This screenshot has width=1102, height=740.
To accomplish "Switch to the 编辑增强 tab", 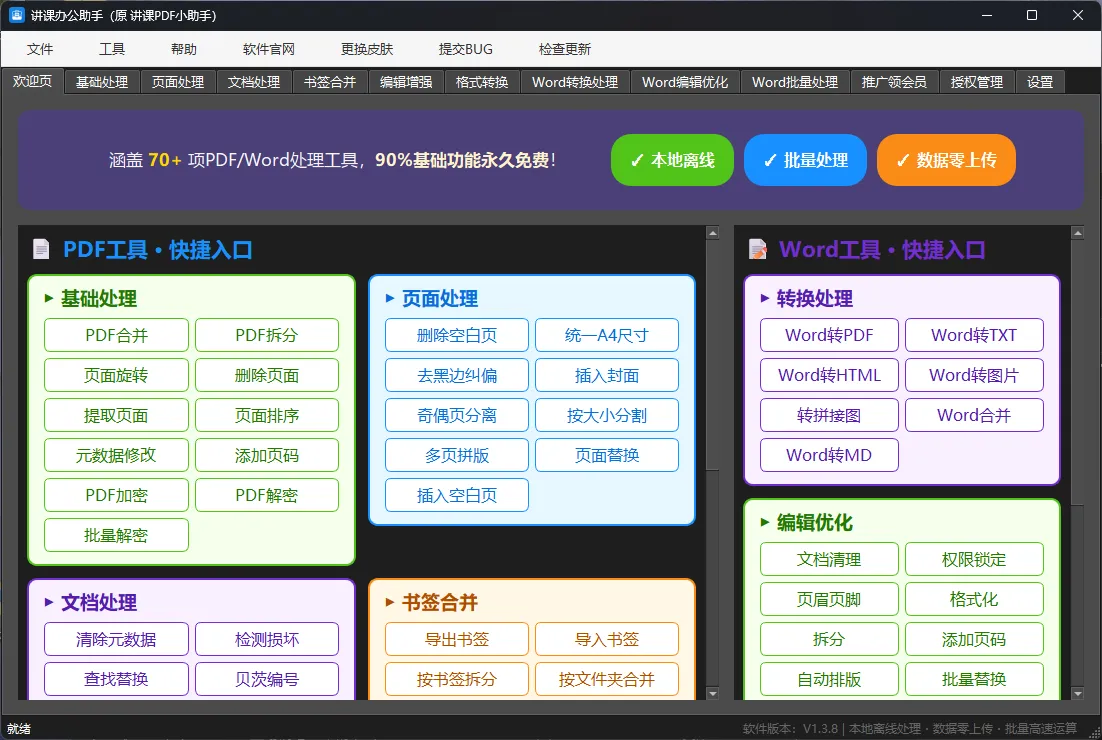I will 406,82.
